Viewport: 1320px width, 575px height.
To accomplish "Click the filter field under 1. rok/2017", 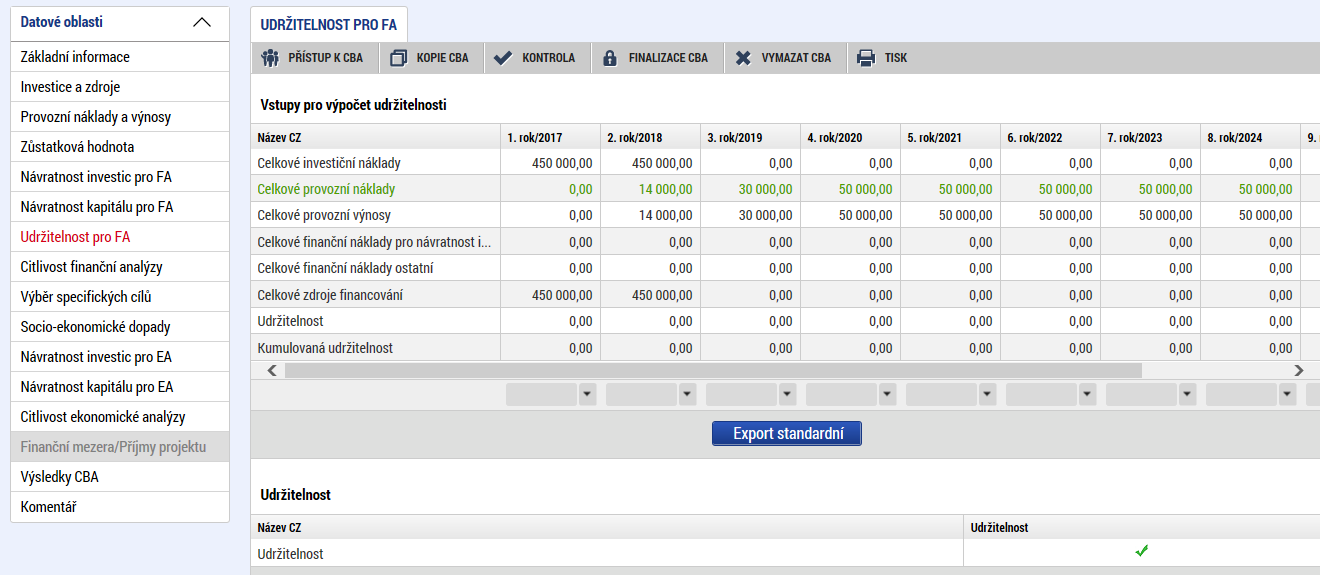I will click(542, 395).
